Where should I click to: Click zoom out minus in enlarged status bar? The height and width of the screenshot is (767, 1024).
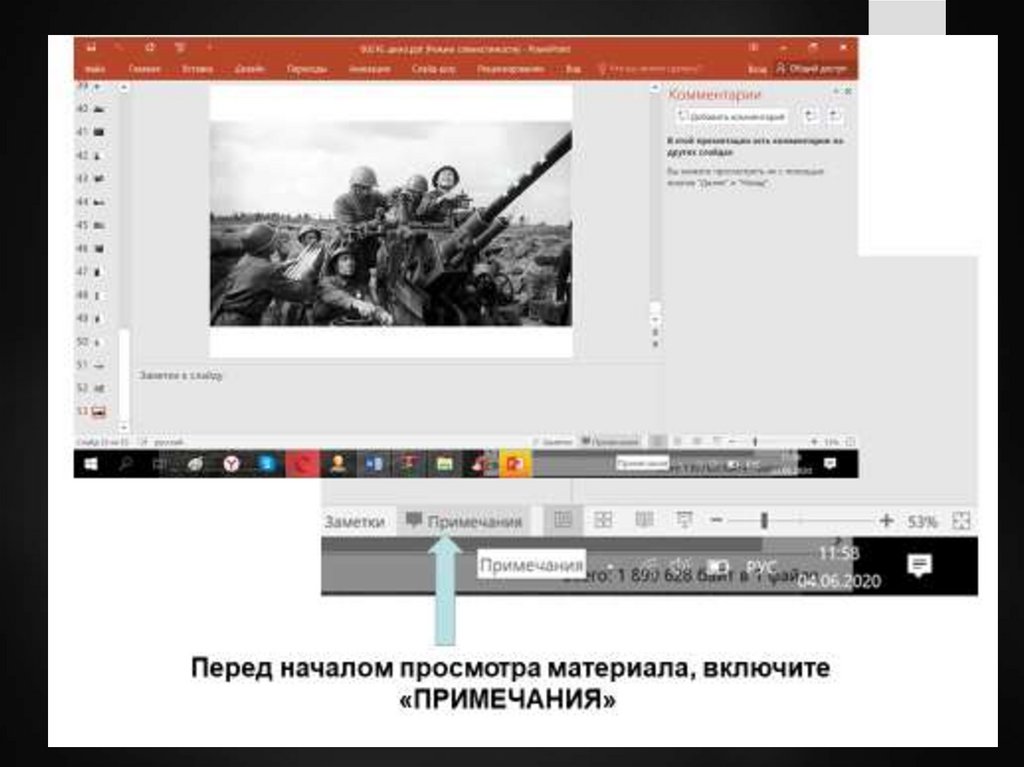716,521
